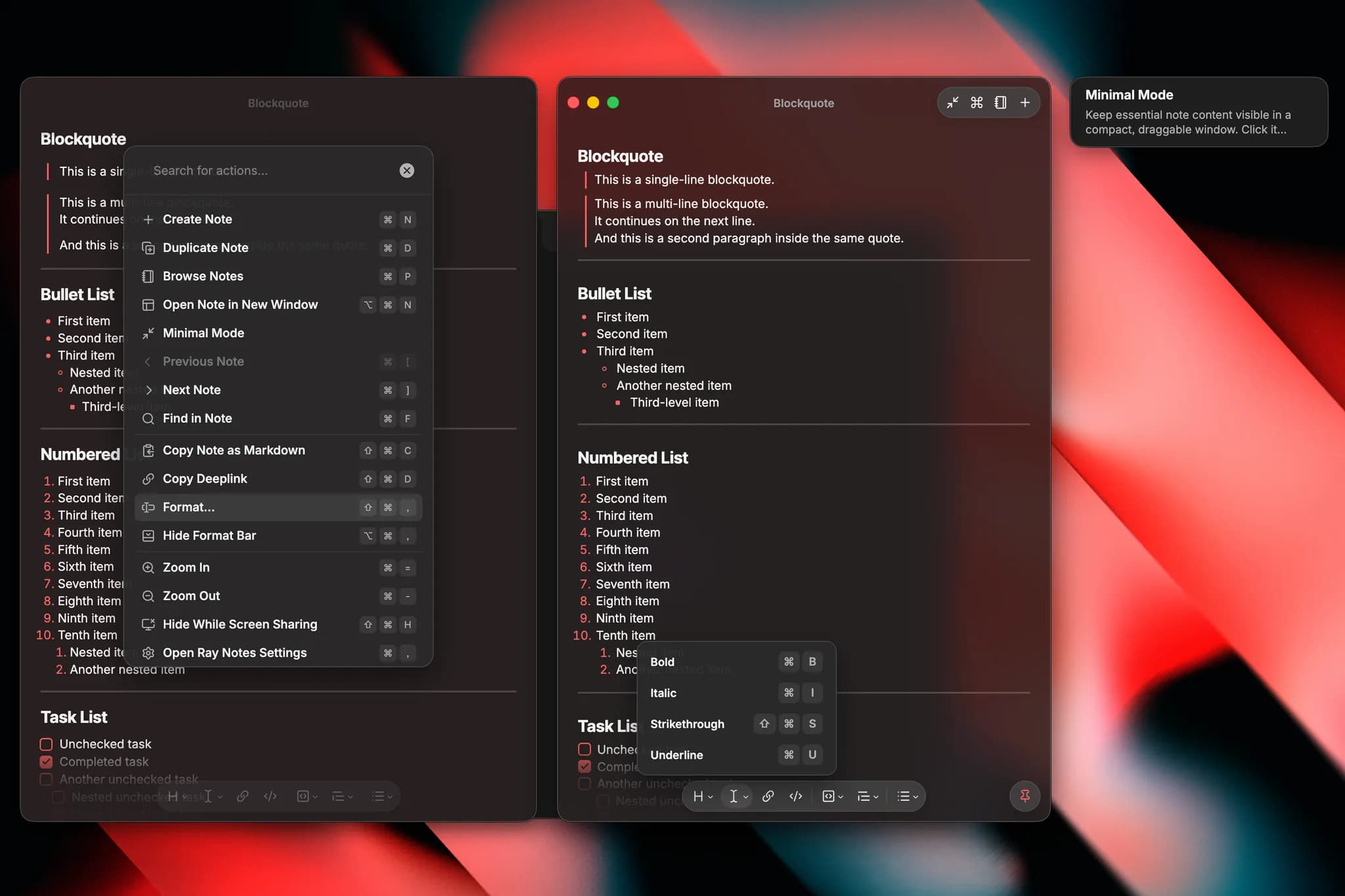Choose Browse Notes action
This screenshot has width=1345, height=896.
tap(278, 276)
